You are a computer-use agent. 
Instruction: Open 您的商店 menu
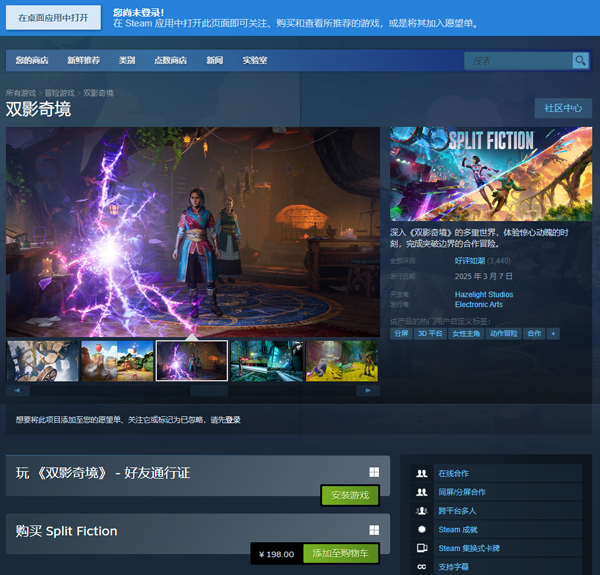32,60
